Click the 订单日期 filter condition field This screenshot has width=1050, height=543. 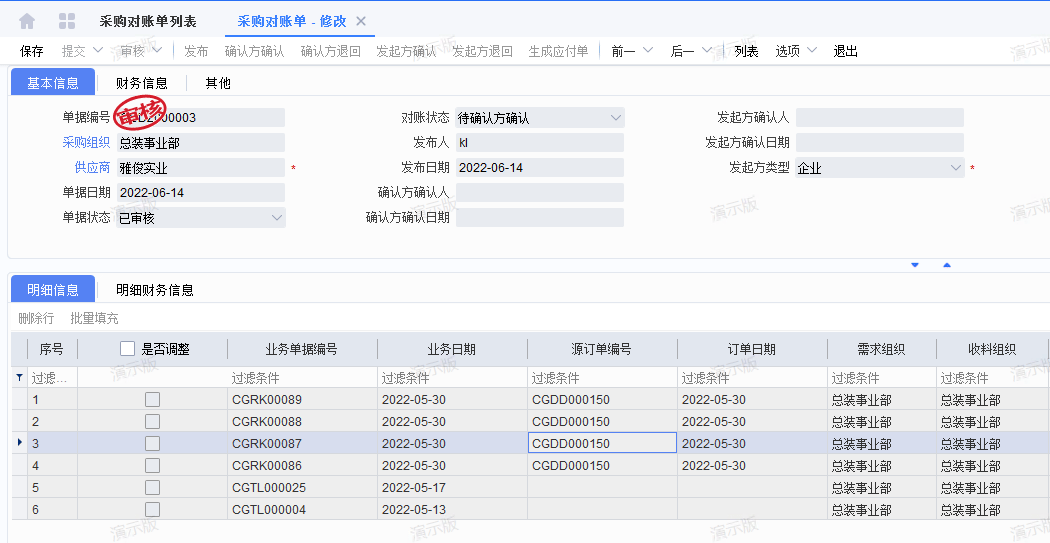point(752,378)
